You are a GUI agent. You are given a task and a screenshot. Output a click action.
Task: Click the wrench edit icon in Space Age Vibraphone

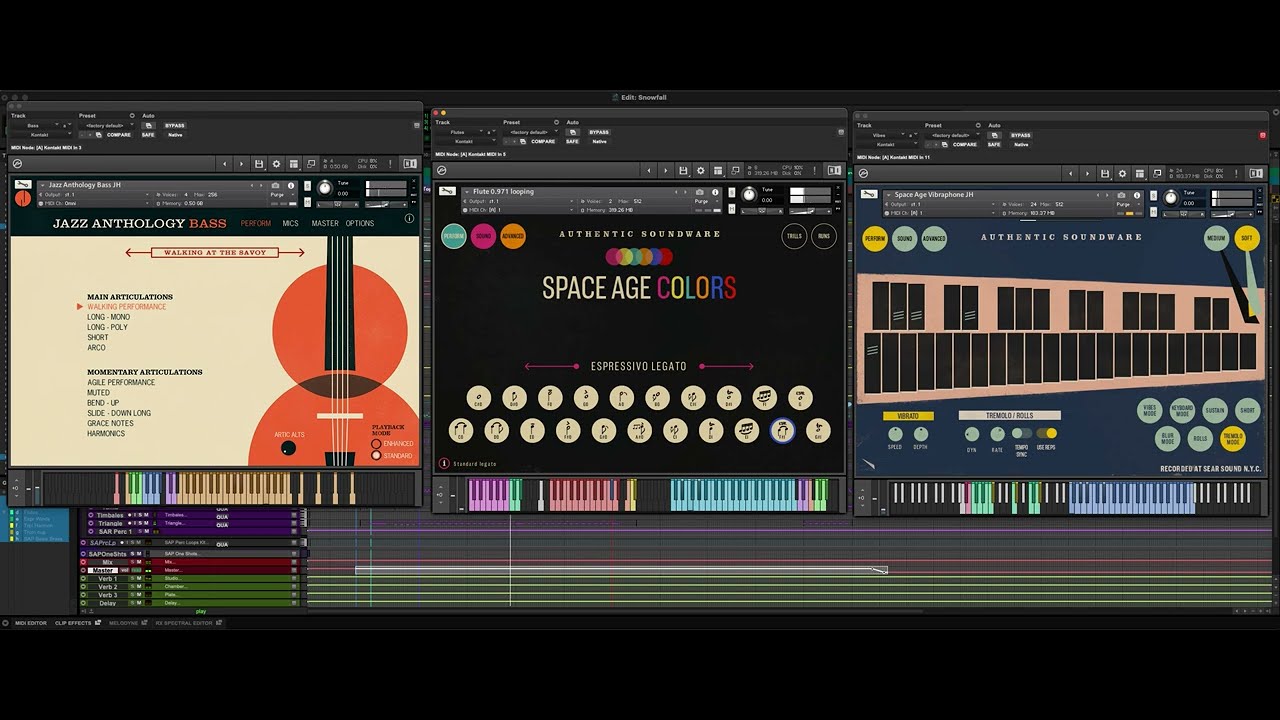(869, 194)
